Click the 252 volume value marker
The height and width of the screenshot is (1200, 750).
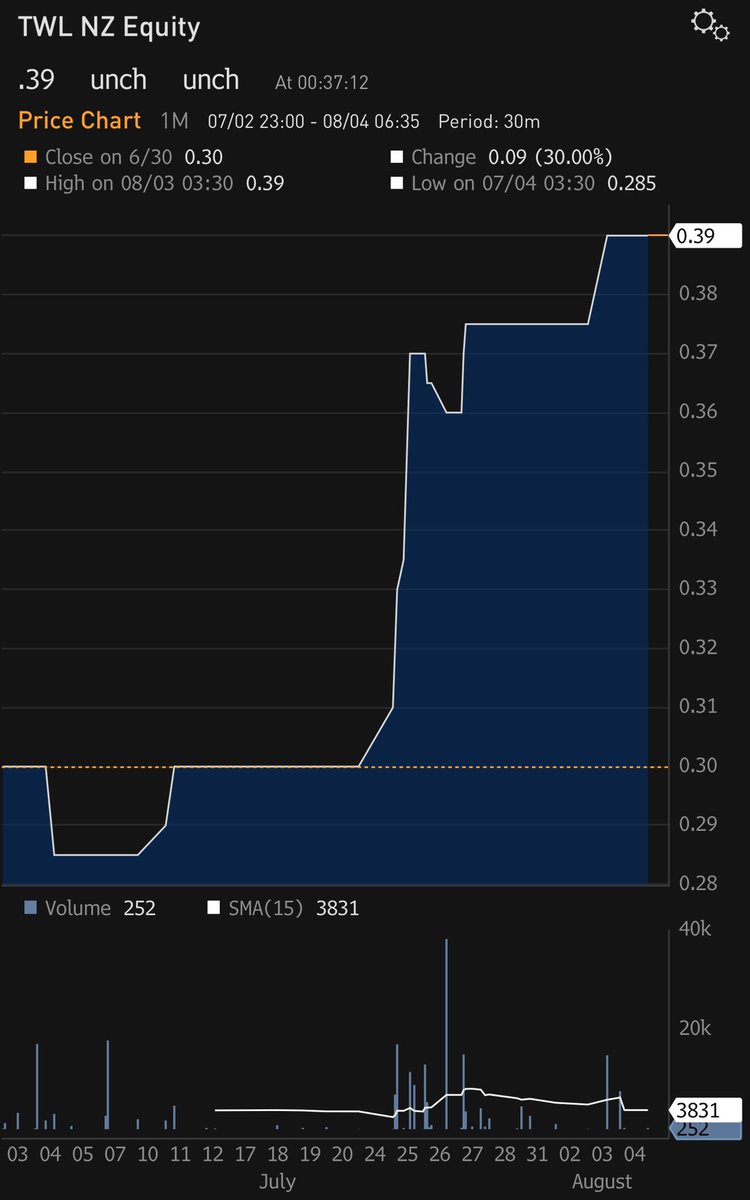tap(705, 1129)
